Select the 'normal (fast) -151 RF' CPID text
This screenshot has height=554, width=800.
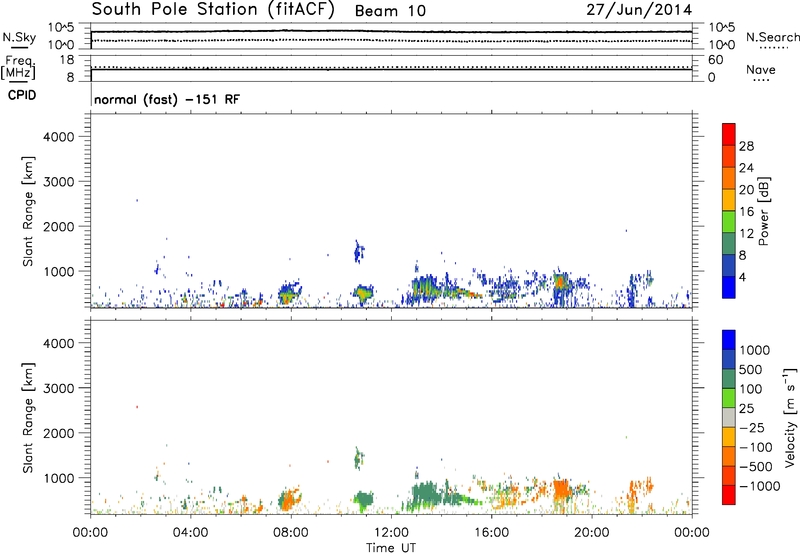(x=167, y=99)
